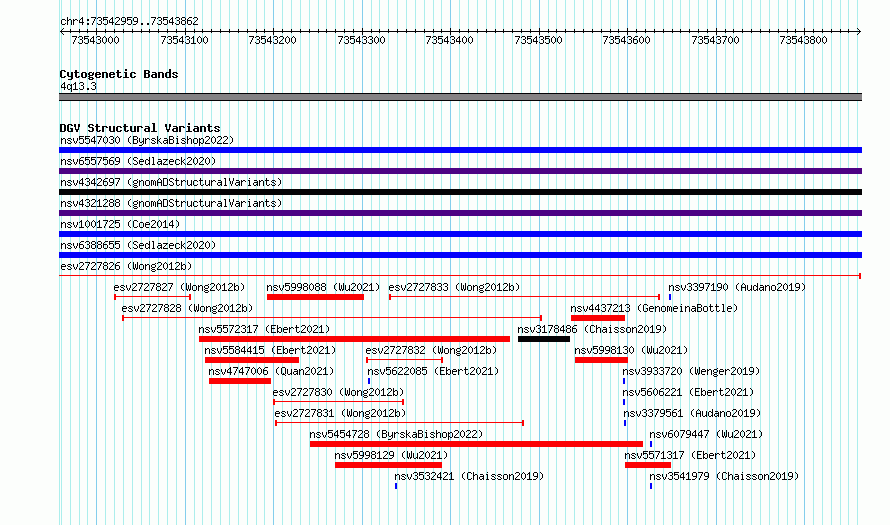Select nsv6388655 (Sedlazeck2020) label
The height and width of the screenshot is (525, 890).
click(x=138, y=245)
